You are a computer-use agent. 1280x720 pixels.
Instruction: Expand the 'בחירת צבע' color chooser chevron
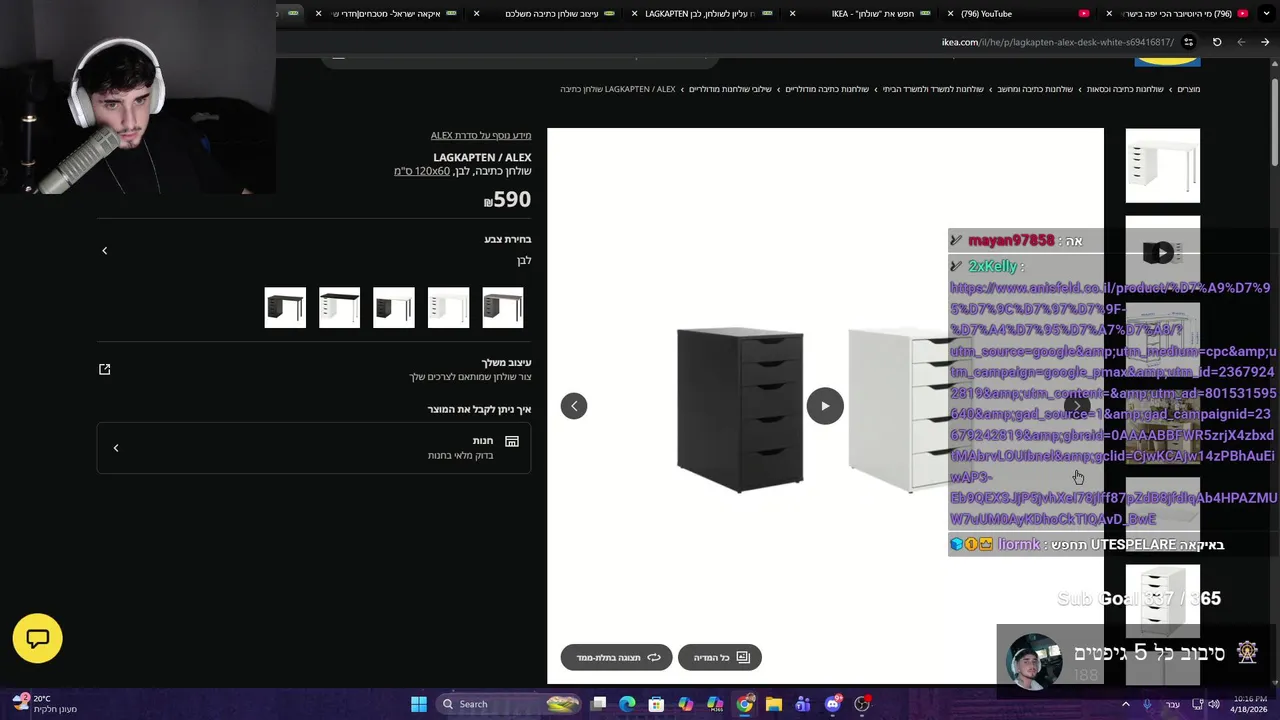point(105,250)
